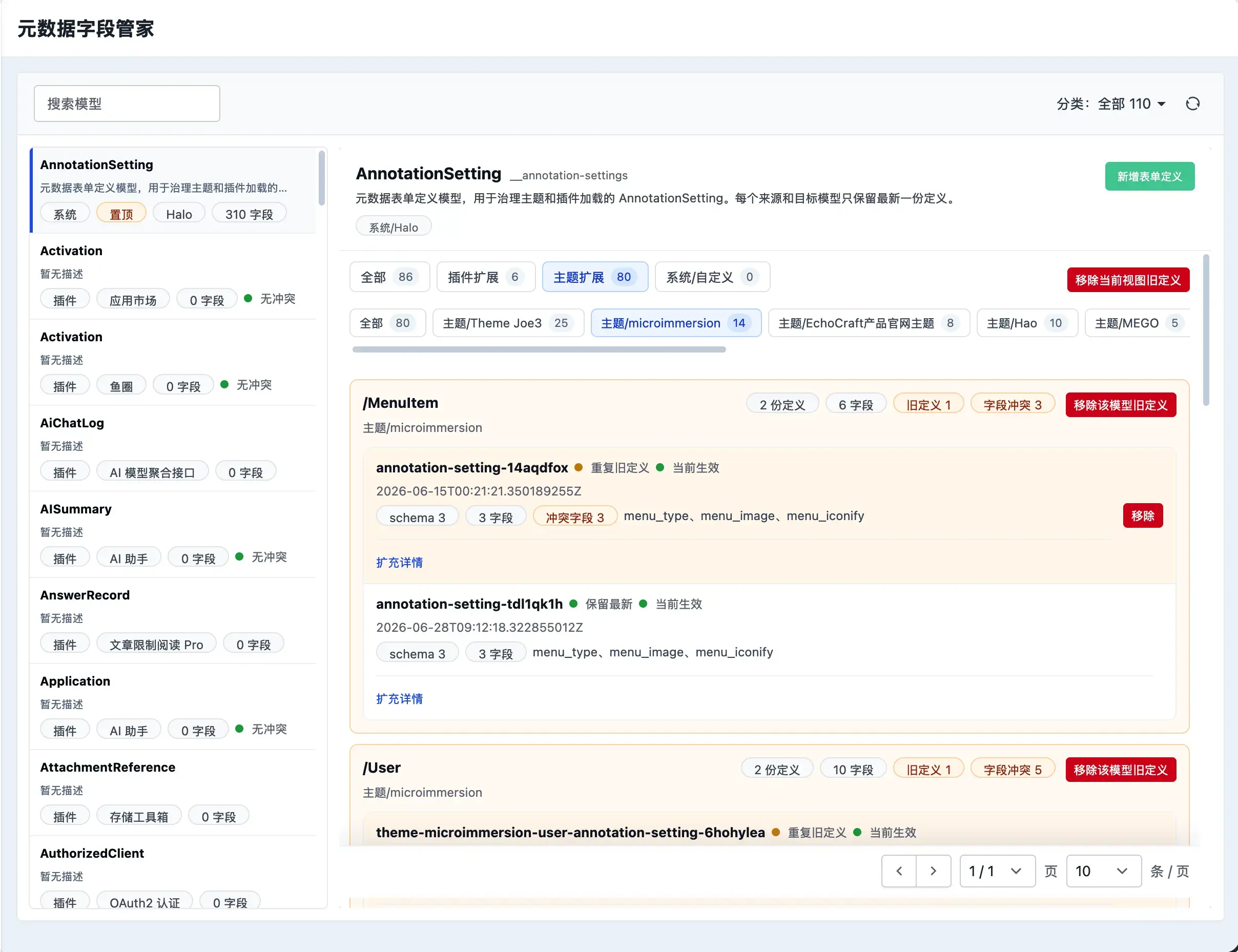Open 扩充详情 for annotation-setting-14aqdfox
Screen dimensions: 1238x952
tap(400, 562)
